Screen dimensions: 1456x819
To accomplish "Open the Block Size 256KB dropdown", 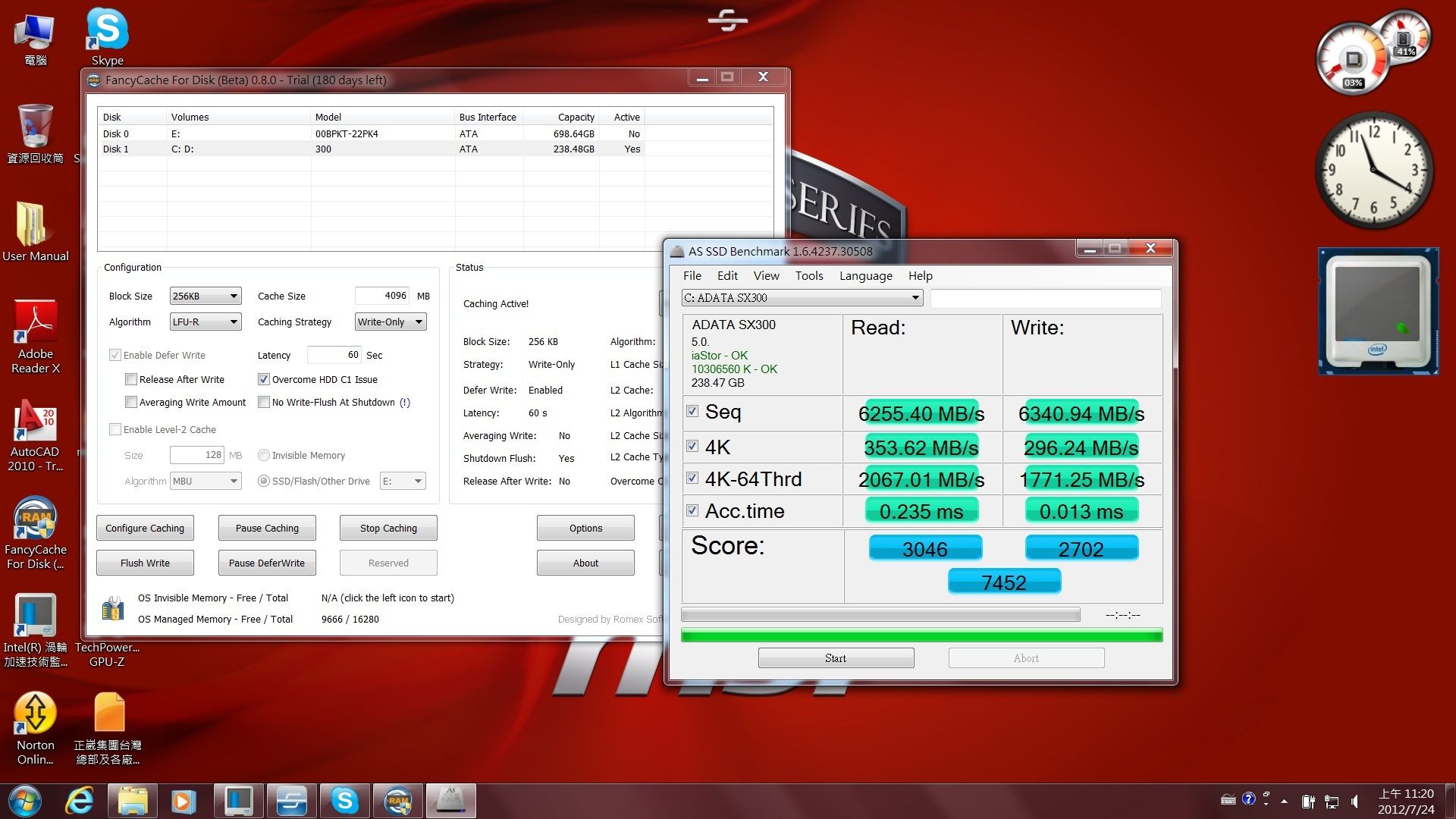I will click(206, 296).
